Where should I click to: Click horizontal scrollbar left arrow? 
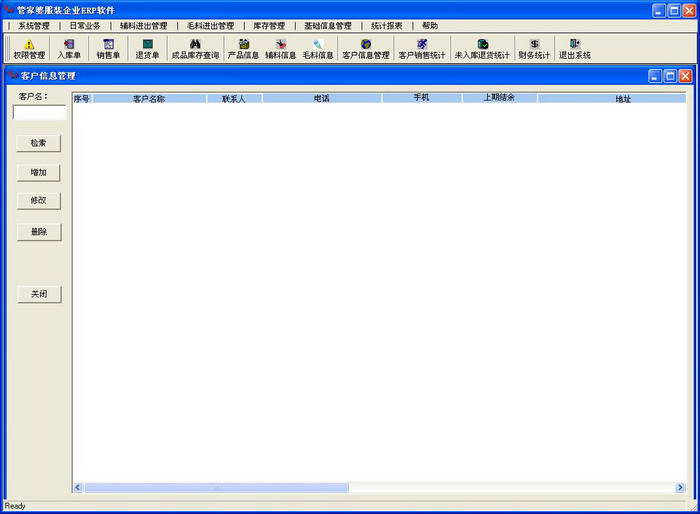[x=78, y=487]
